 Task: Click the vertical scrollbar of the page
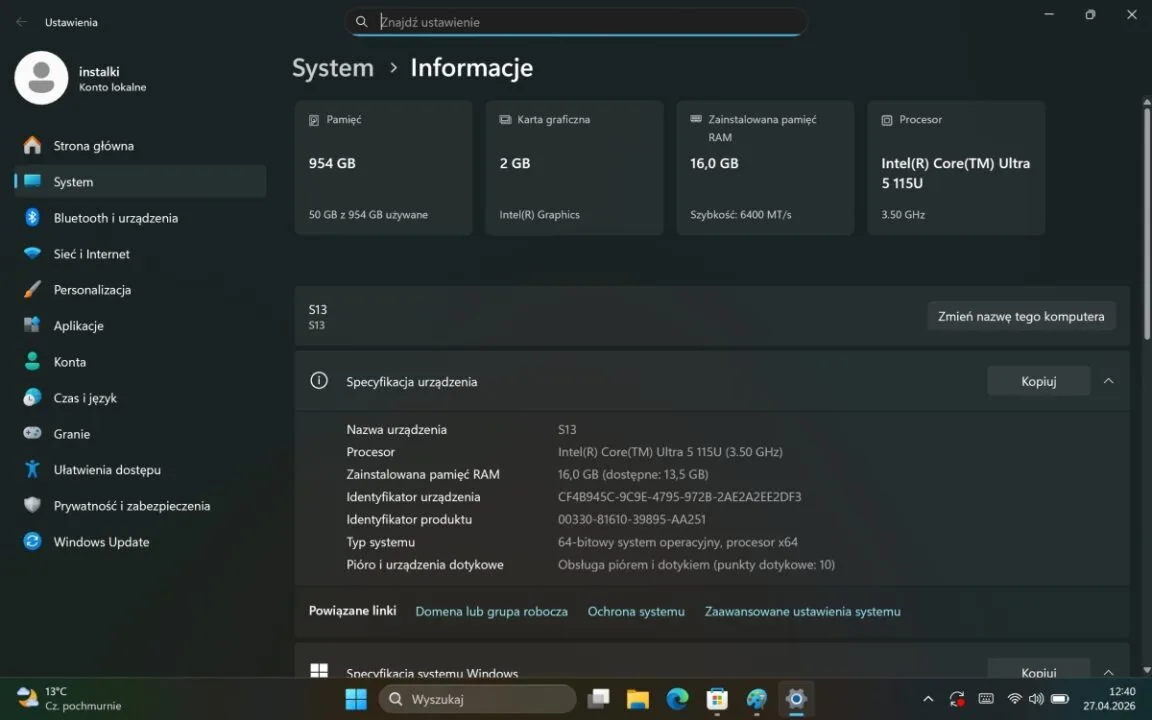tap(1146, 300)
